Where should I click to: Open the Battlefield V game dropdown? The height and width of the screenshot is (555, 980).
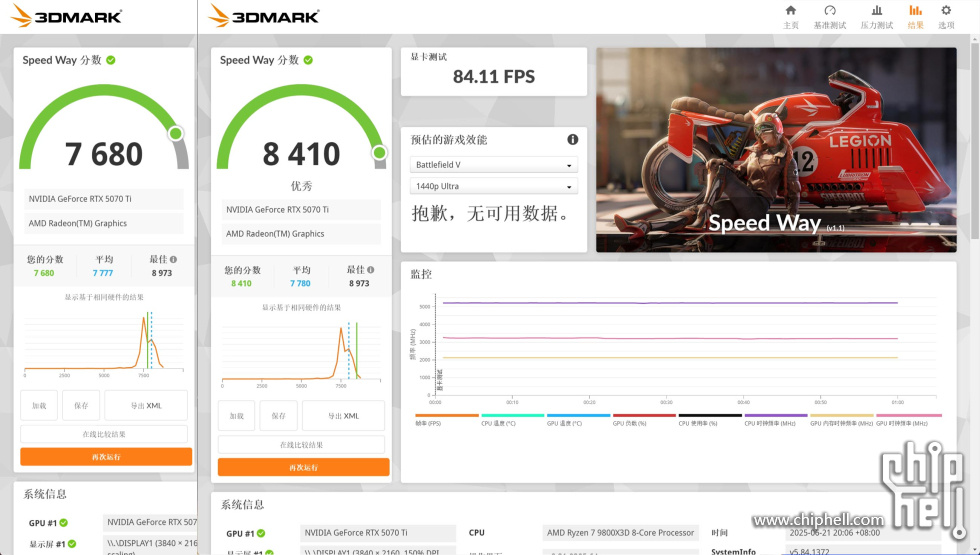tap(494, 164)
